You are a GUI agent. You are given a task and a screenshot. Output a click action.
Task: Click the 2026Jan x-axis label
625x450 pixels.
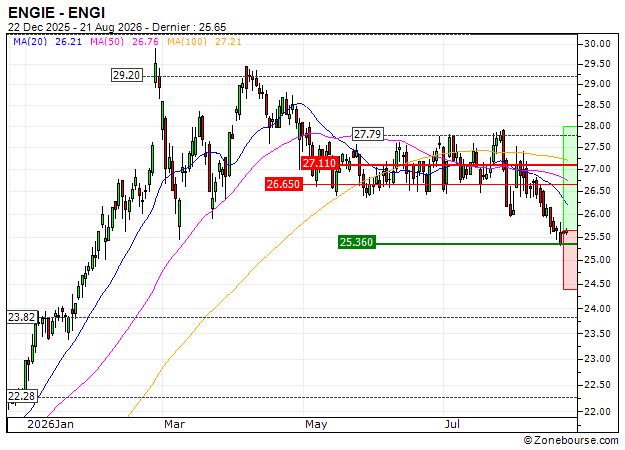(50, 424)
